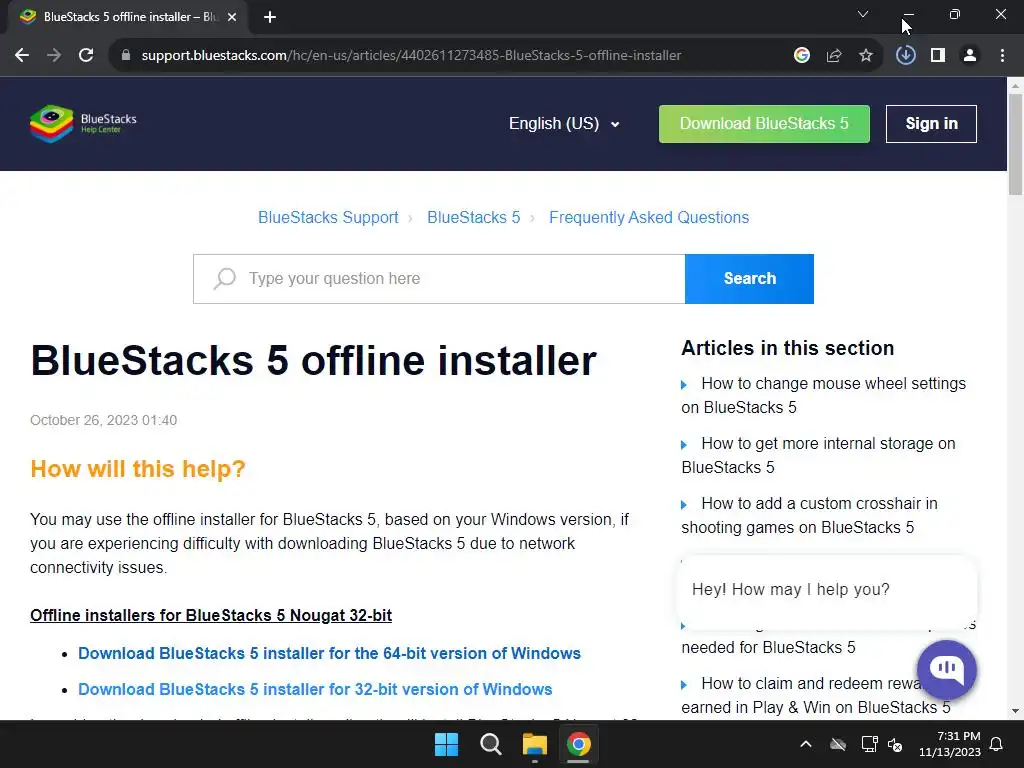
Task: Click 'Hey! How may I help you?' bubble
Action: pos(827,590)
